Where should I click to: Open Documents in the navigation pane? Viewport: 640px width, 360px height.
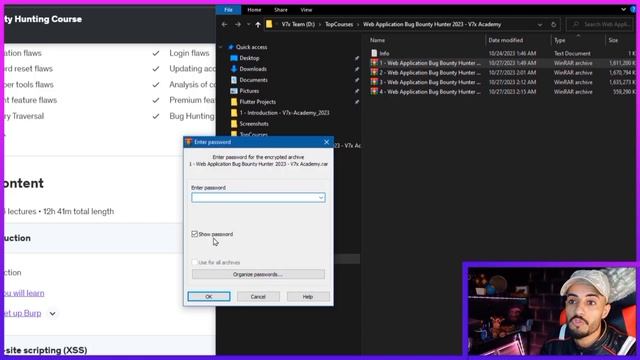tap(253, 80)
